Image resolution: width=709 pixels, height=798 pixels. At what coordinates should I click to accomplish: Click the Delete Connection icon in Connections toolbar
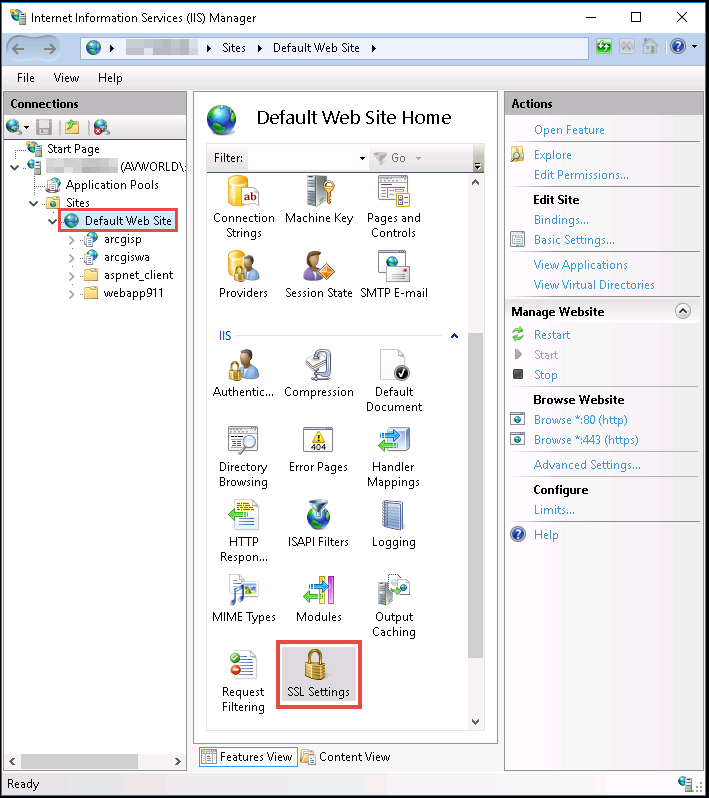point(101,127)
